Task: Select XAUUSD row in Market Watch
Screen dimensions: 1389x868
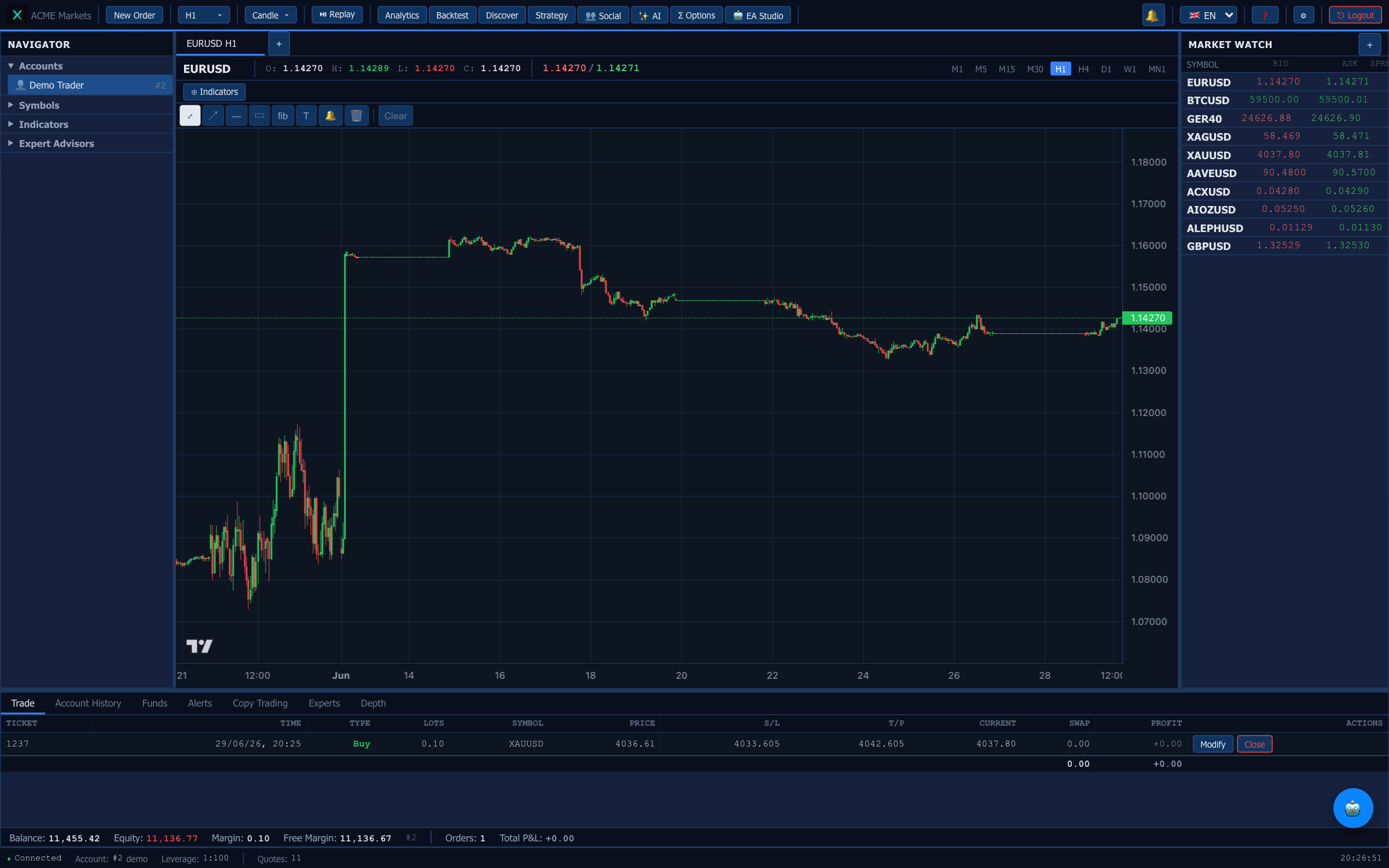Action: point(1284,155)
